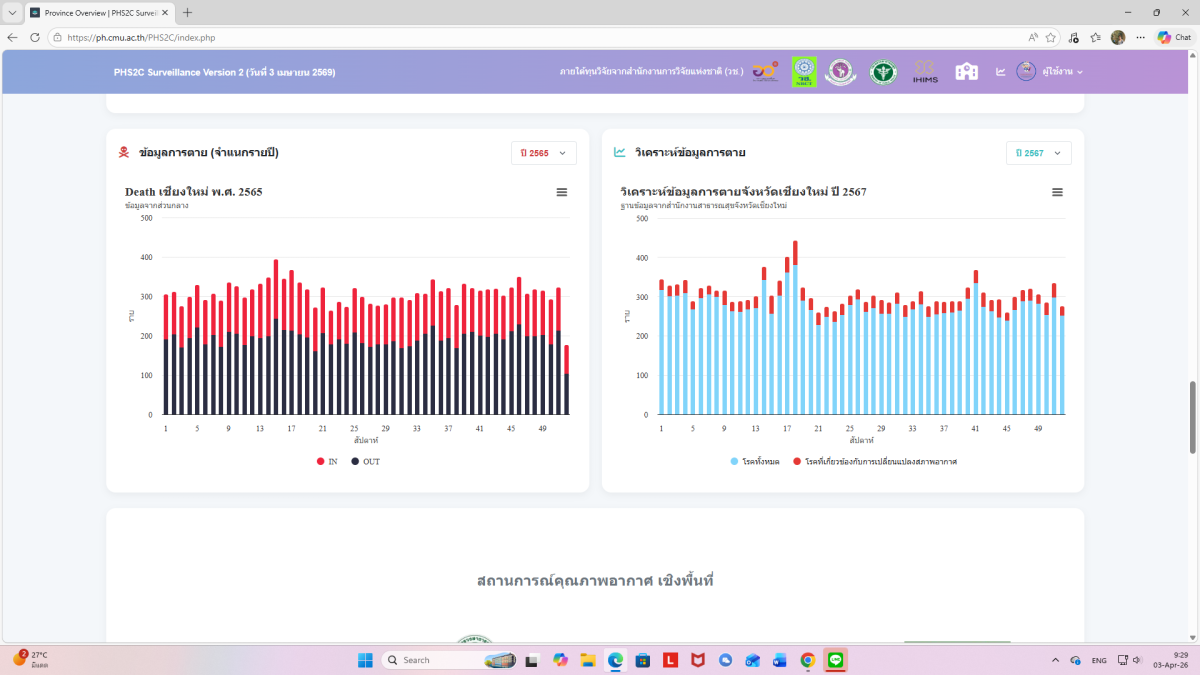The width and height of the screenshot is (1200, 675).
Task: Select the Province Overview browser tab
Action: pos(95,13)
